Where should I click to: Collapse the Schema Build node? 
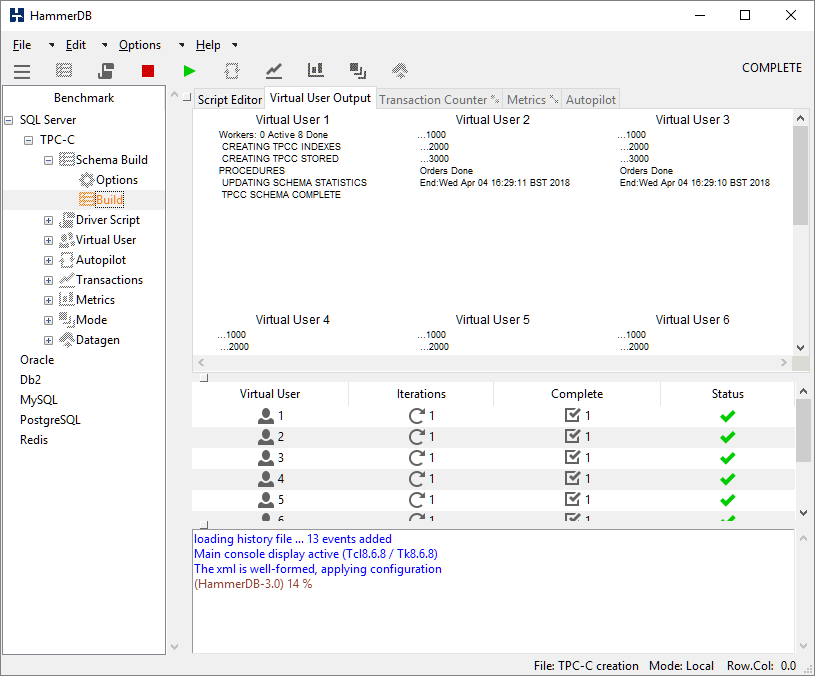(x=48, y=161)
